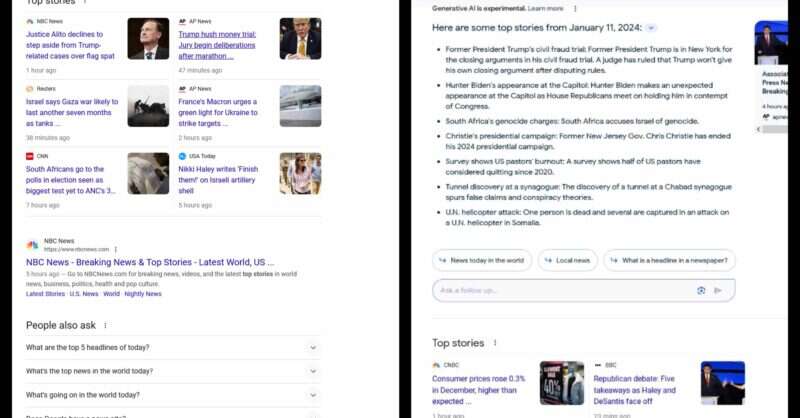This screenshot has height=418, width=800.
Task: Expand 'What's going on in the world today?'
Action: [x=173, y=395]
